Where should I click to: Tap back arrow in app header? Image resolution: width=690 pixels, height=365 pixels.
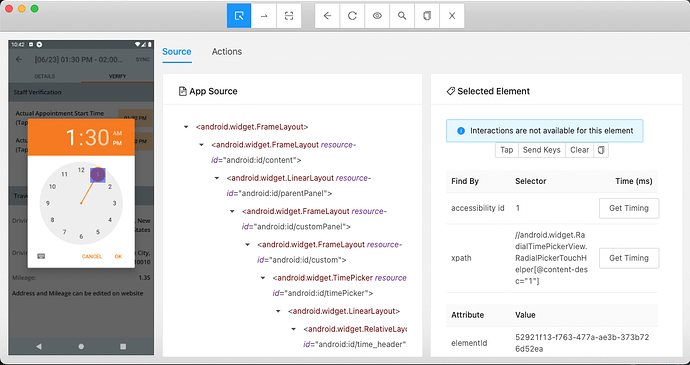point(18,59)
